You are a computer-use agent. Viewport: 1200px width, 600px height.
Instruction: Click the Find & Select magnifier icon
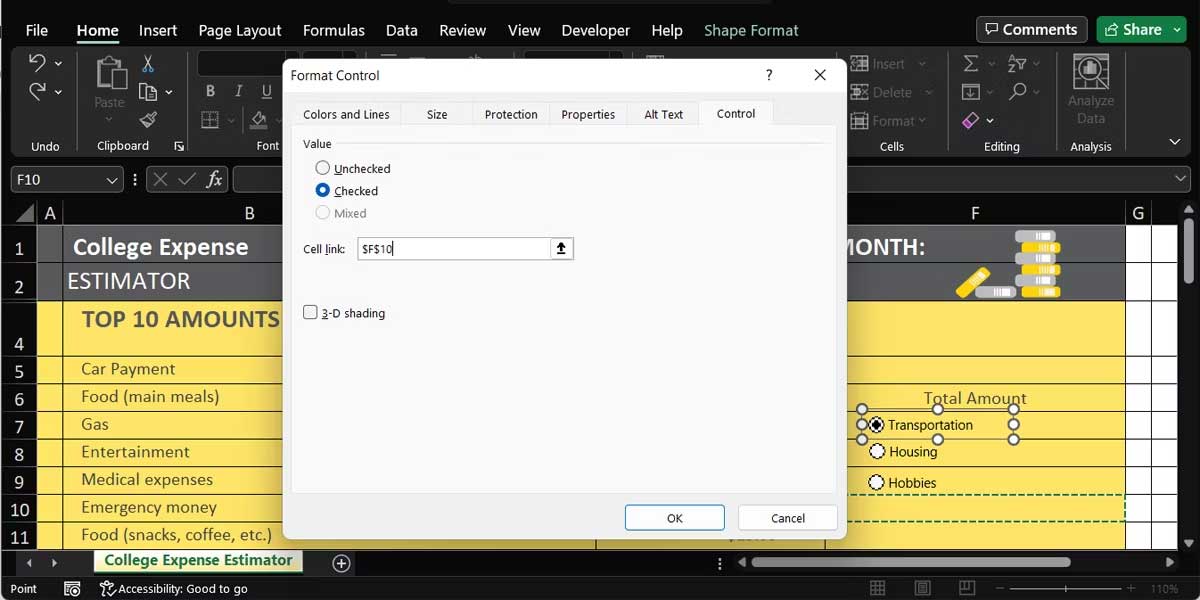[x=1017, y=90]
